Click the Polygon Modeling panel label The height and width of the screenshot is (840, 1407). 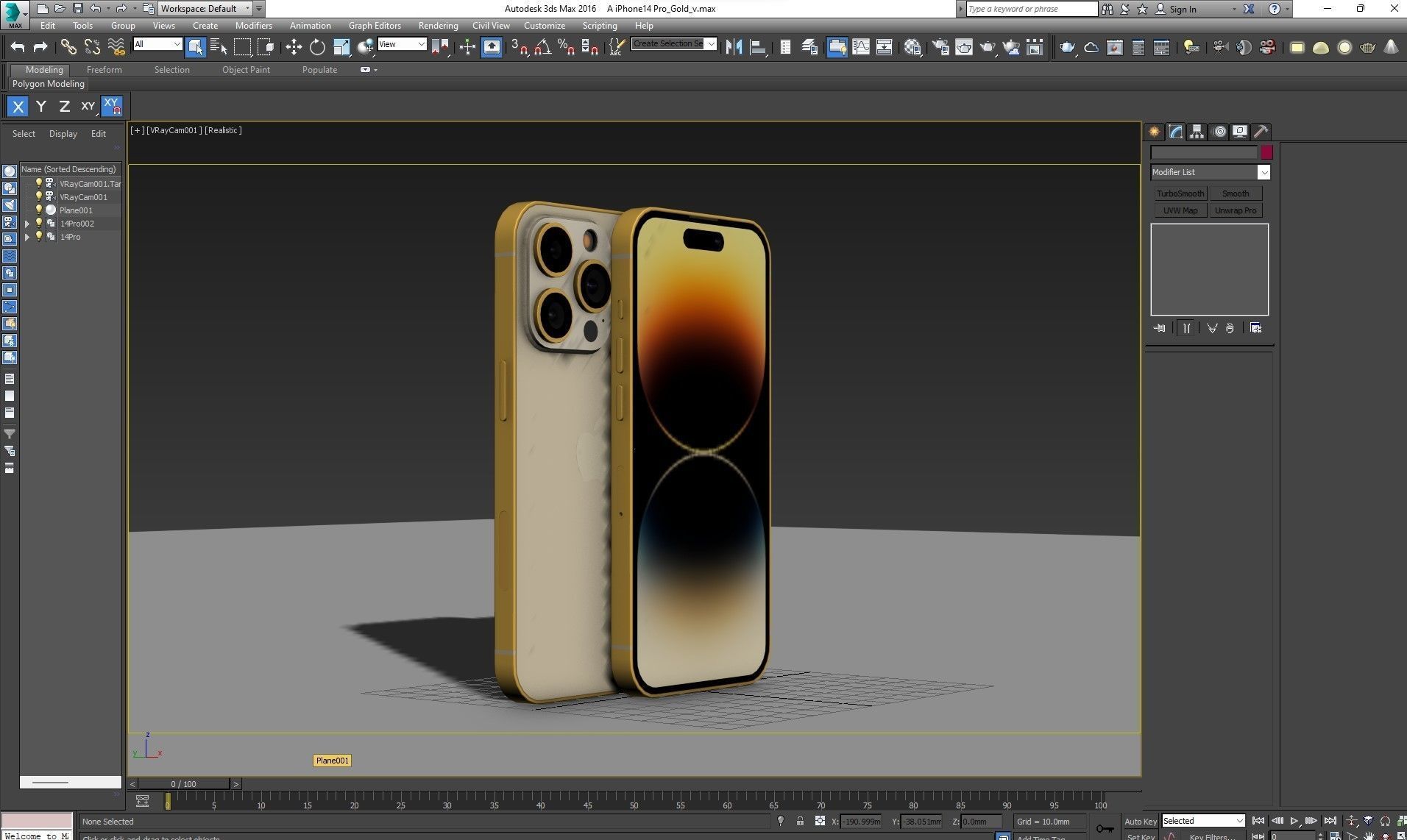coord(49,84)
